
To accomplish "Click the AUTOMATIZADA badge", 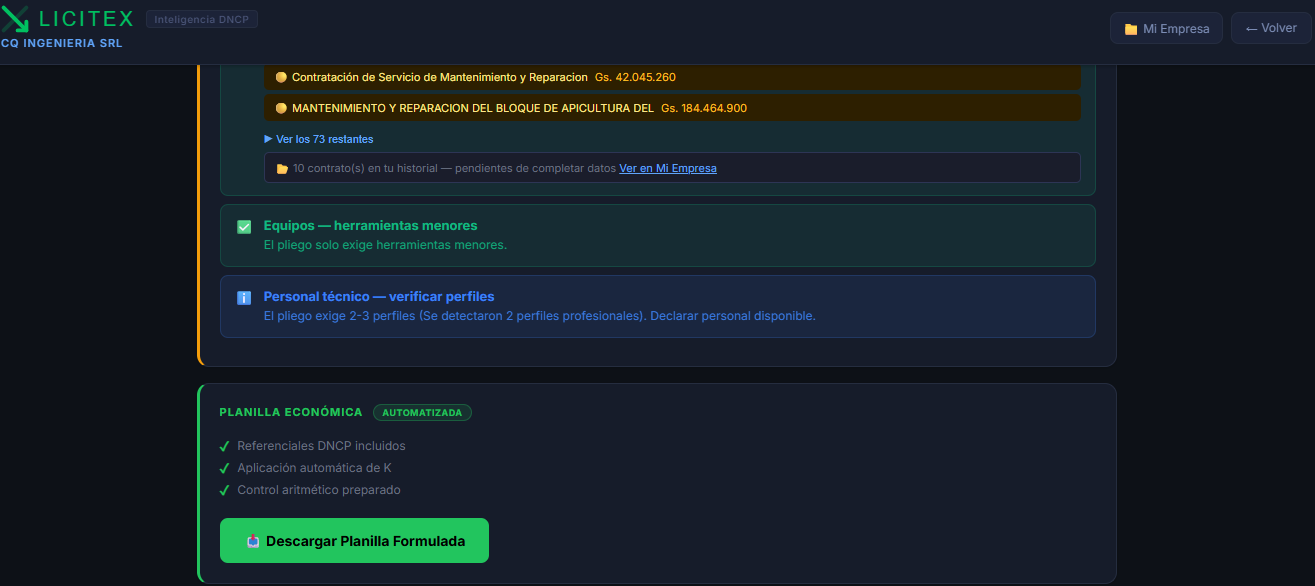I will click(422, 412).
